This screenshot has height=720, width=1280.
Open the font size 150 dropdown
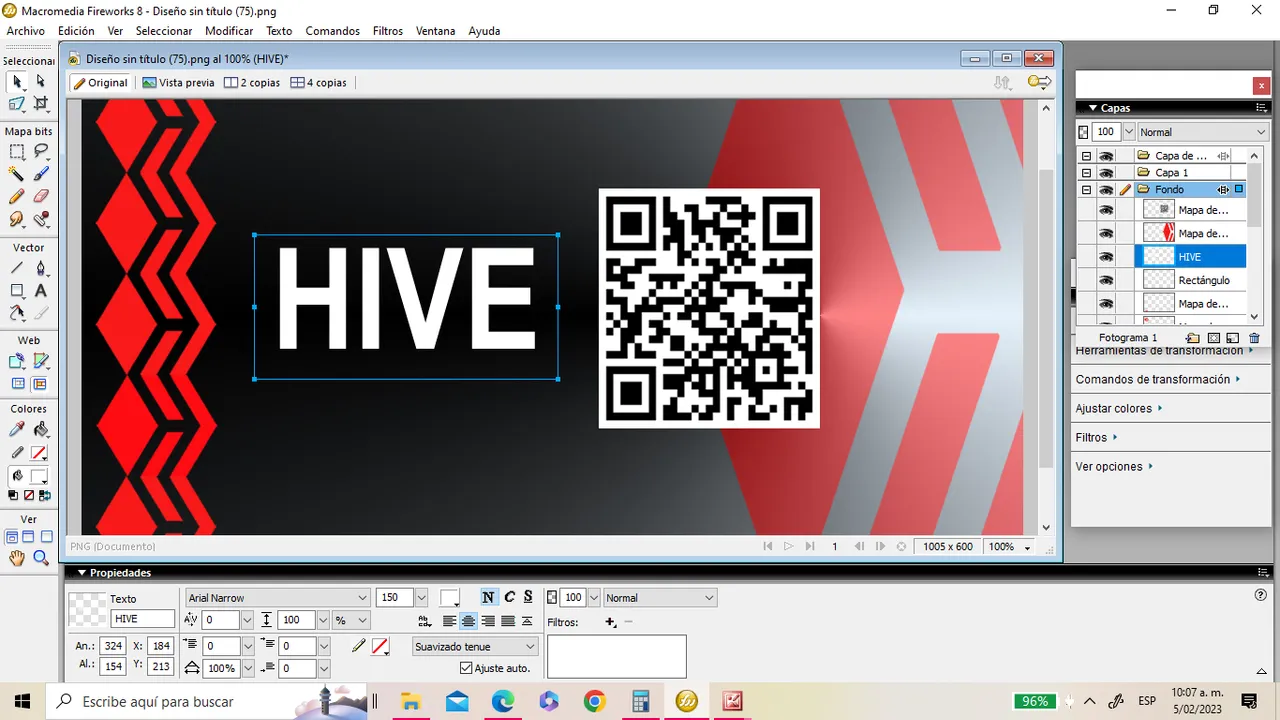421,598
